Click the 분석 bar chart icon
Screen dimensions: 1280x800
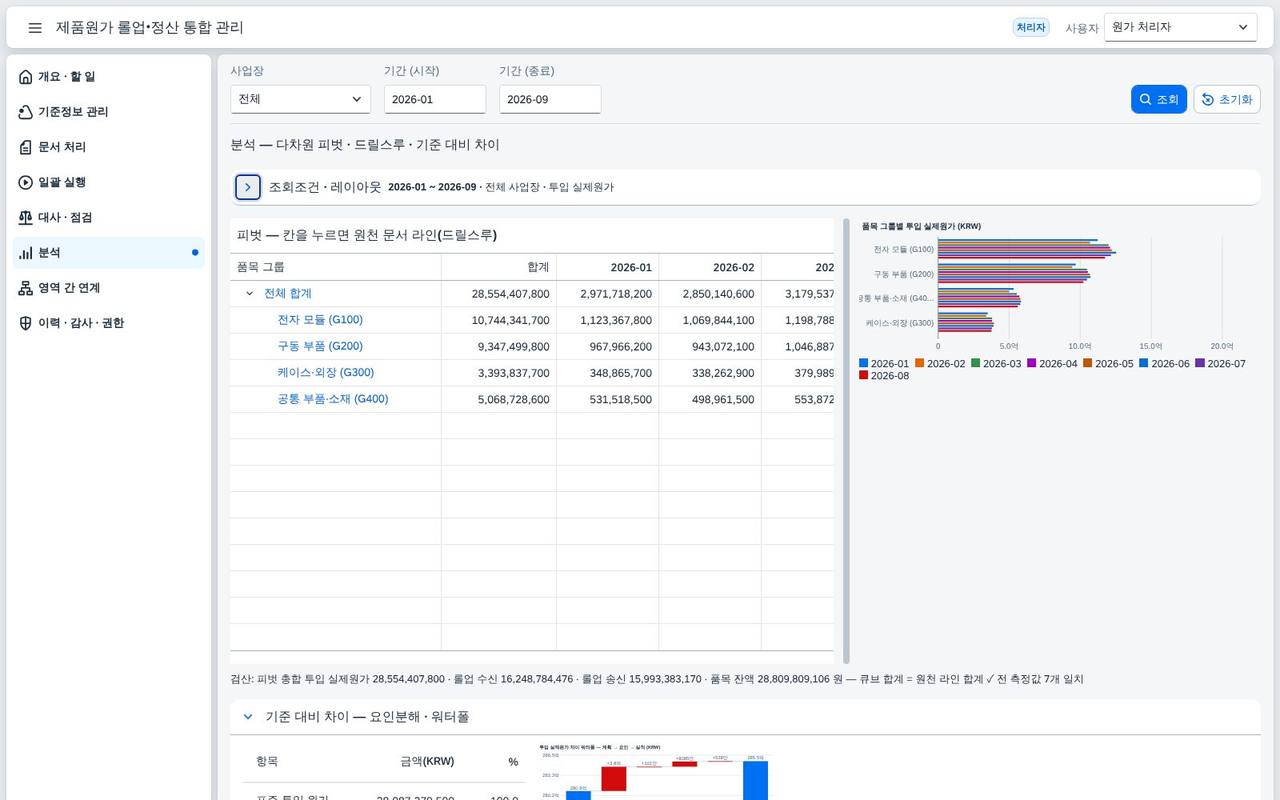pos(26,253)
